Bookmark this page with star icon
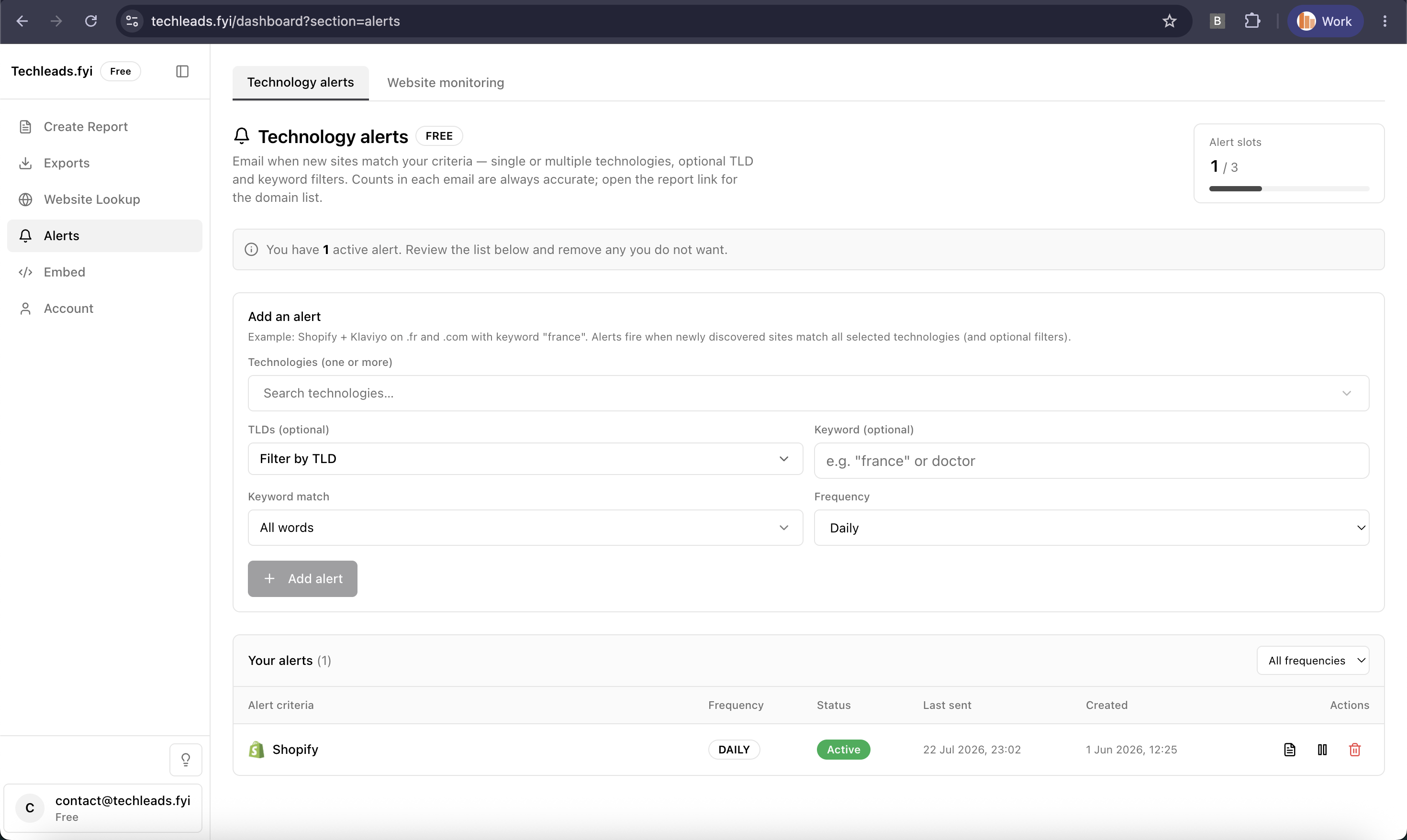 [x=1169, y=21]
